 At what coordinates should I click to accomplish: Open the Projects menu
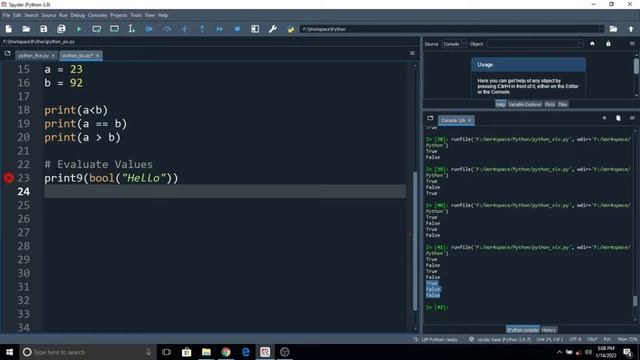(118, 15)
